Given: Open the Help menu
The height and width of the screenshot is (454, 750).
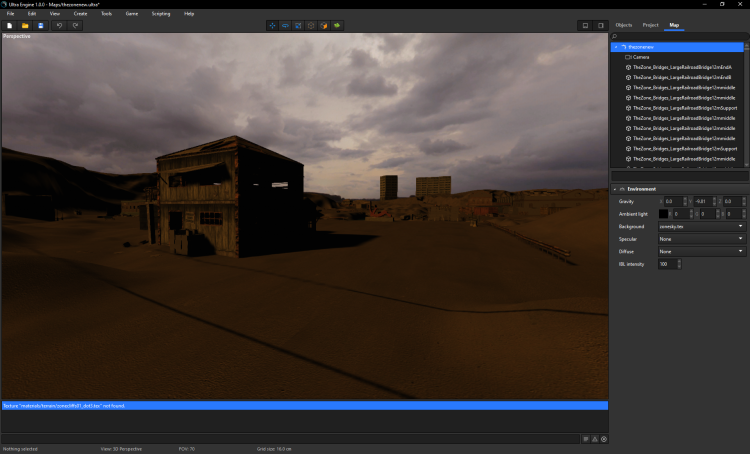Looking at the screenshot, I should (x=189, y=14).
